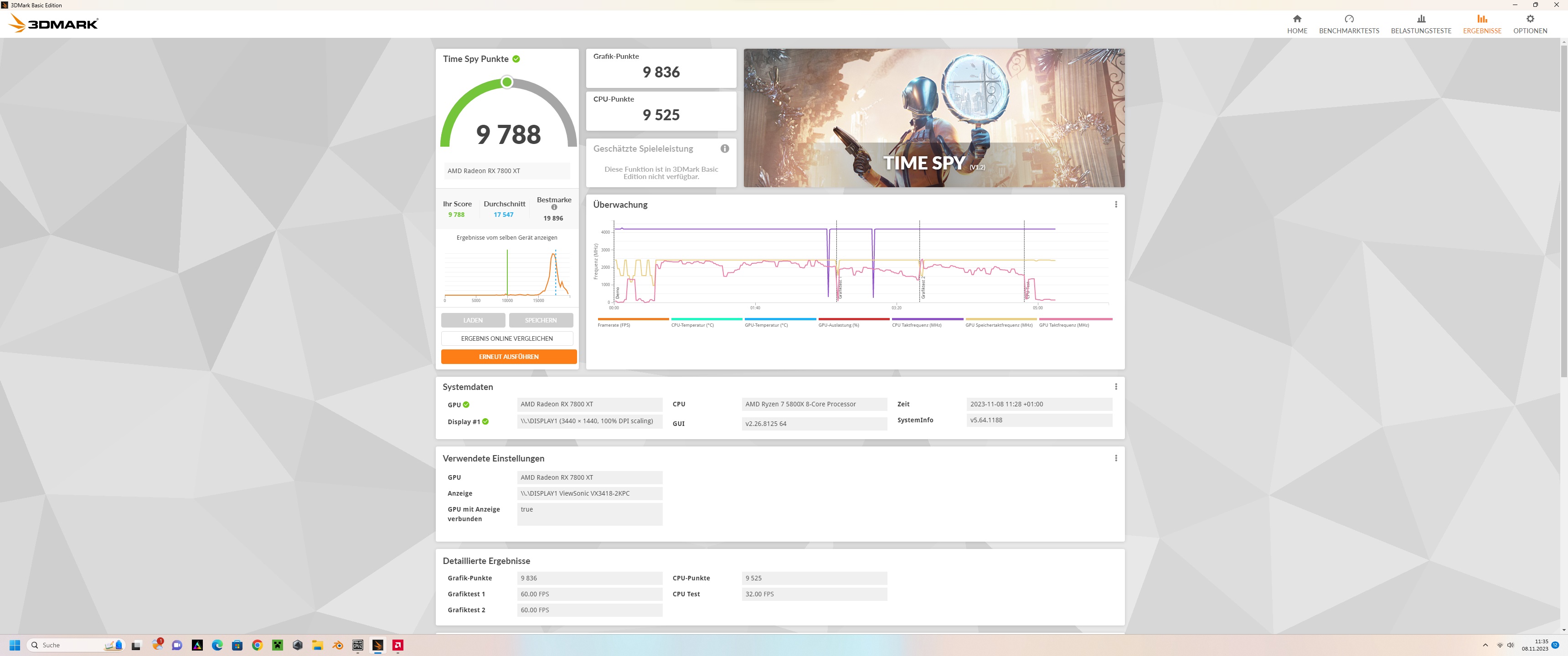
Task: Click the Time Spy banner image
Action: pyautogui.click(x=934, y=118)
